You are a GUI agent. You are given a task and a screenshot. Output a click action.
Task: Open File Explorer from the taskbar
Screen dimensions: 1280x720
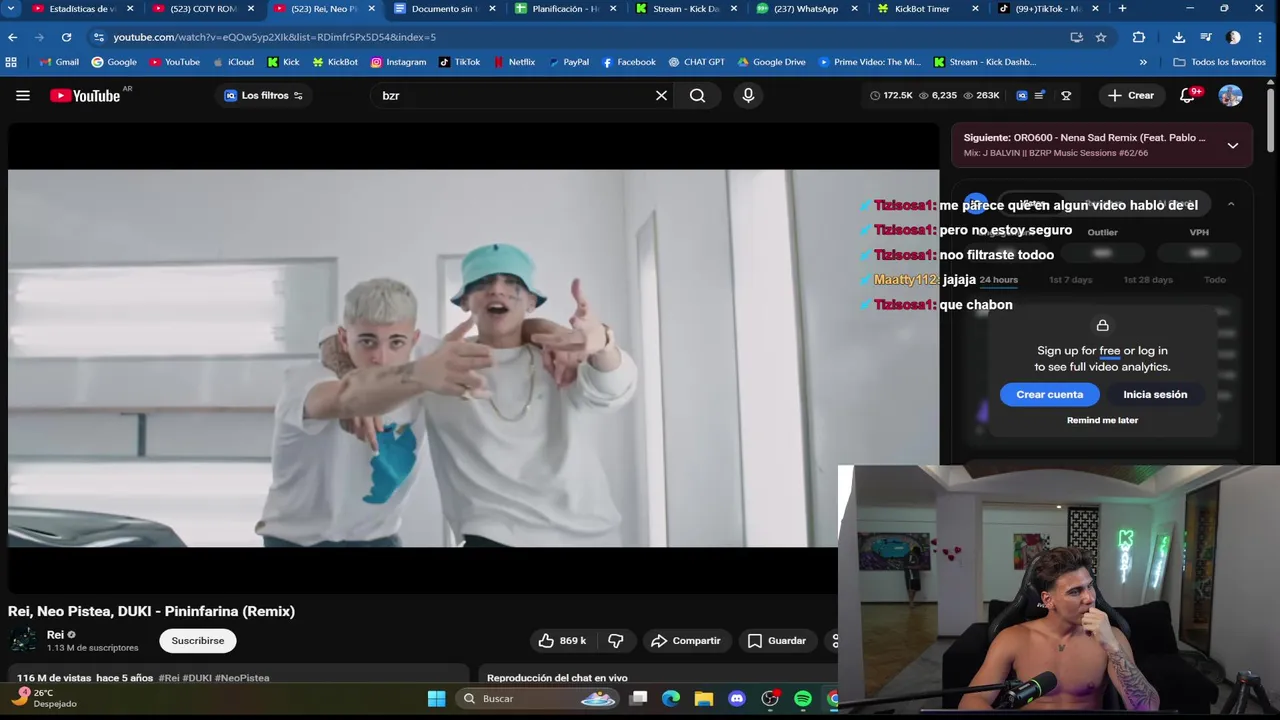pos(704,699)
